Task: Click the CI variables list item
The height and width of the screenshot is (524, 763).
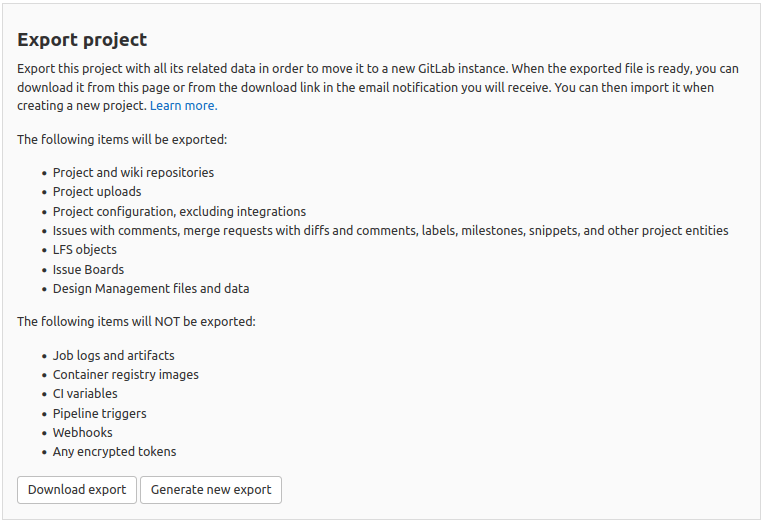Action: (x=85, y=394)
